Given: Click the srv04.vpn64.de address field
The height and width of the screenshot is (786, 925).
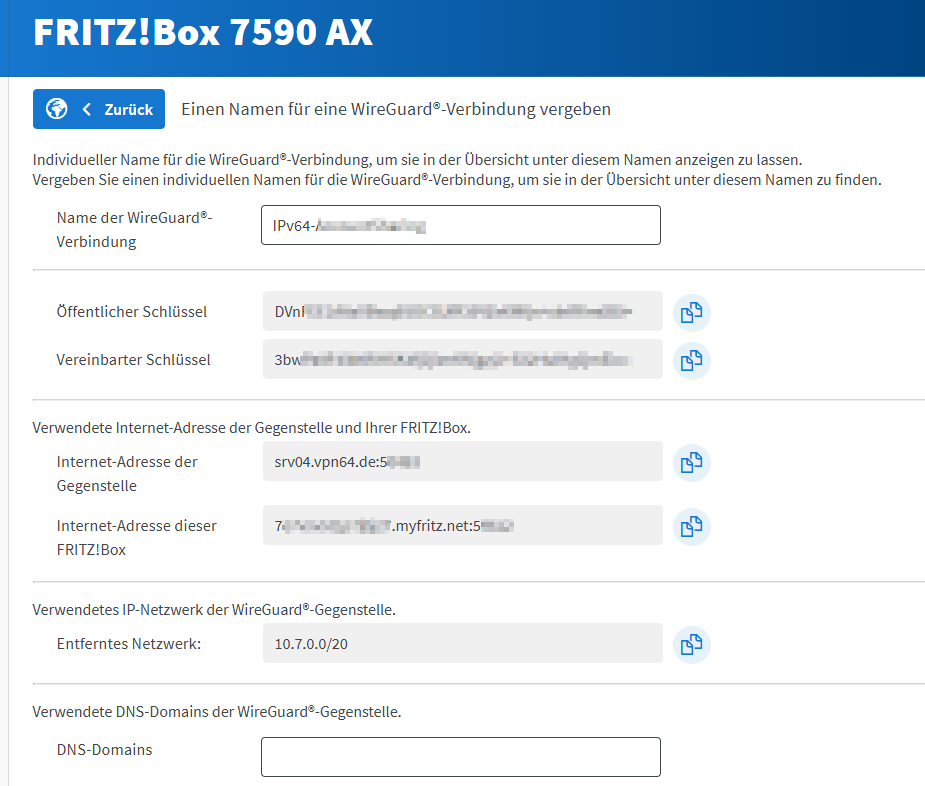Looking at the screenshot, I should point(462,462).
